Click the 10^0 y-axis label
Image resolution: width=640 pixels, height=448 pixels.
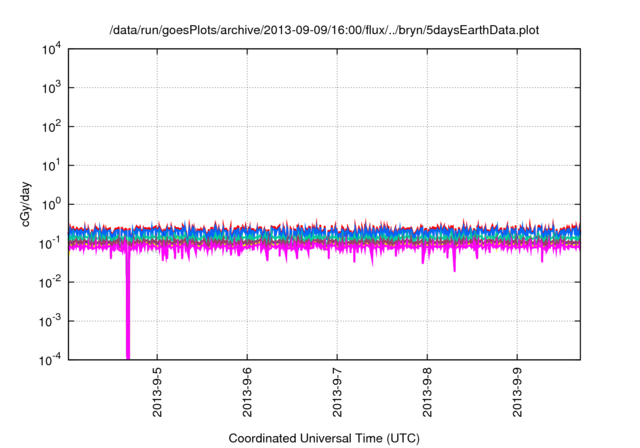(x=51, y=204)
